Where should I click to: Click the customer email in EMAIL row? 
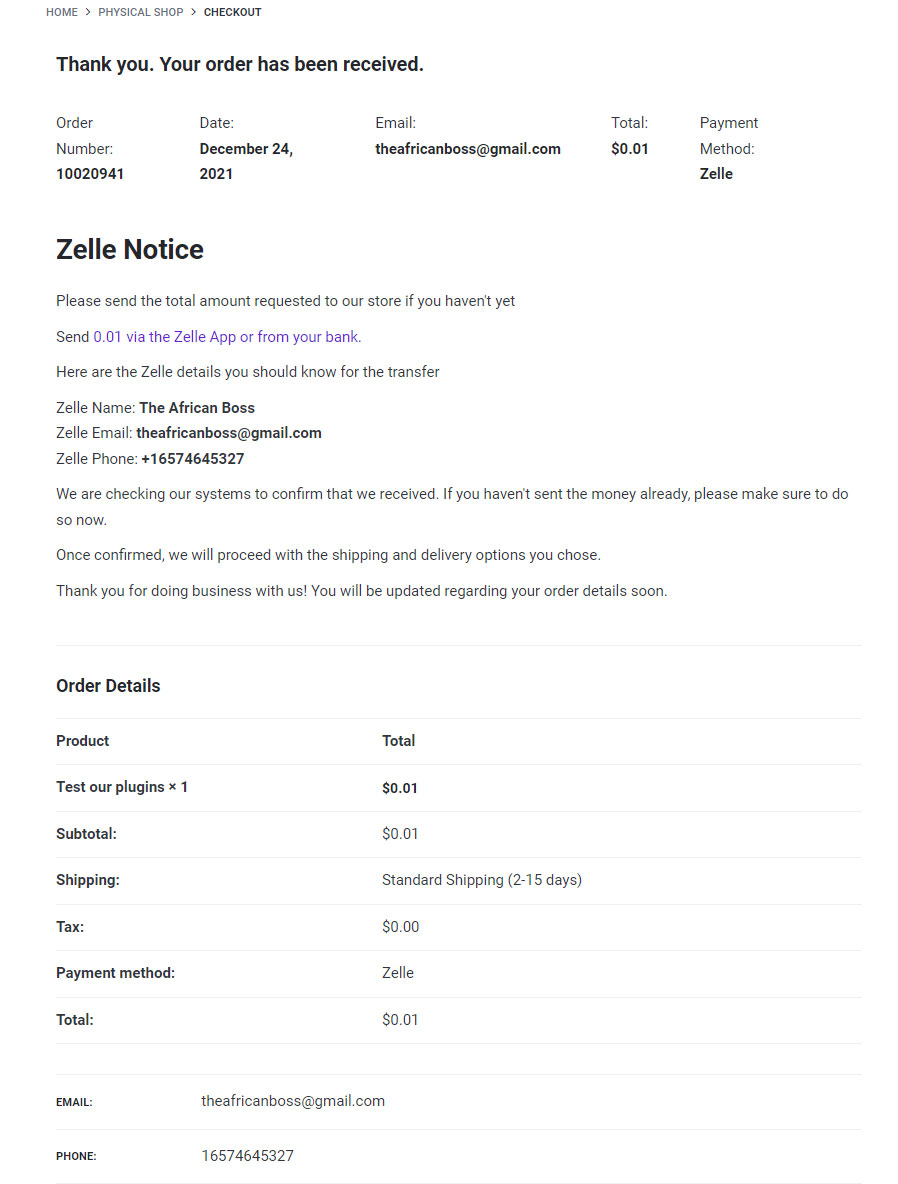click(x=293, y=1101)
